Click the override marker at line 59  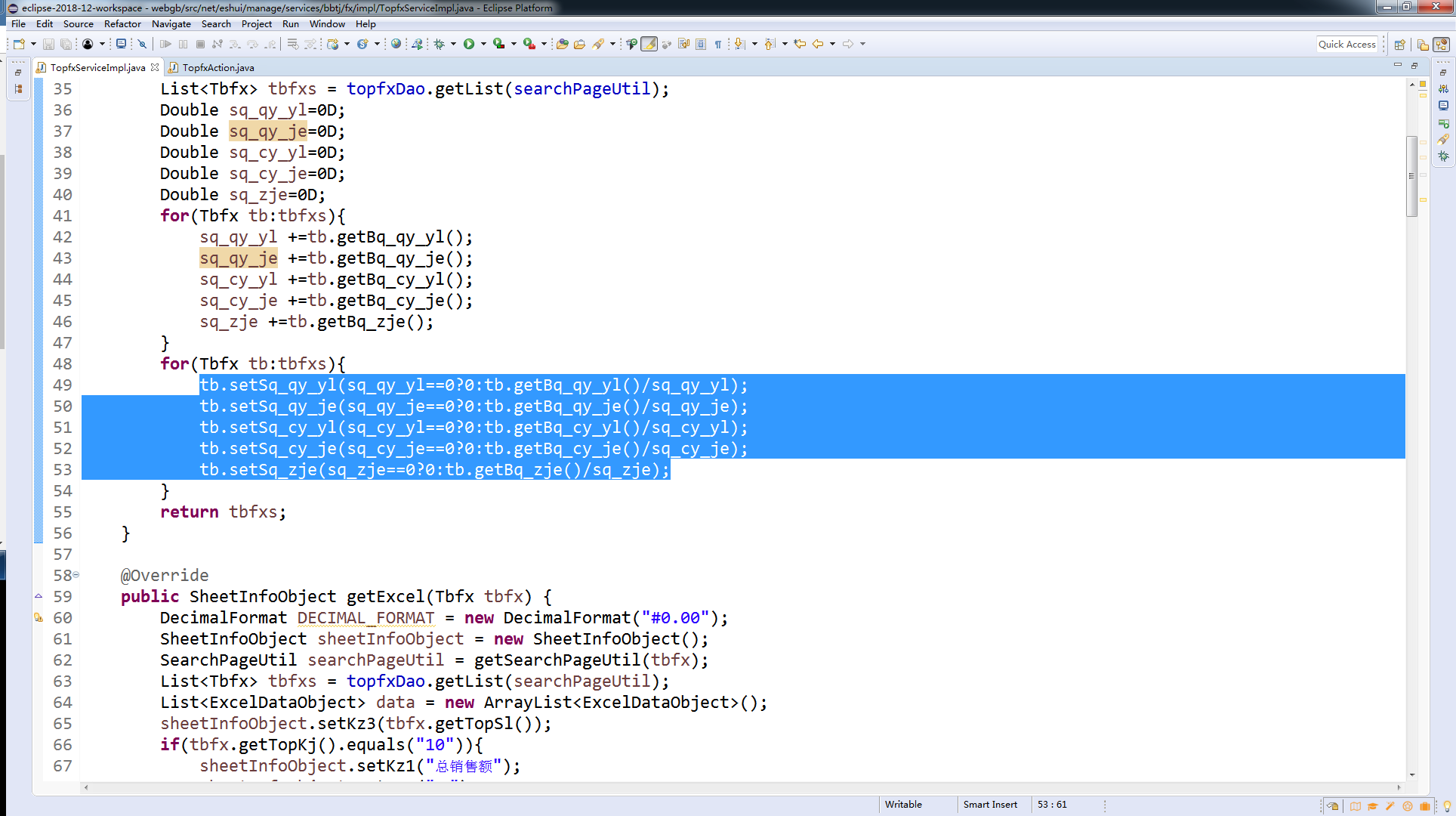[39, 596]
